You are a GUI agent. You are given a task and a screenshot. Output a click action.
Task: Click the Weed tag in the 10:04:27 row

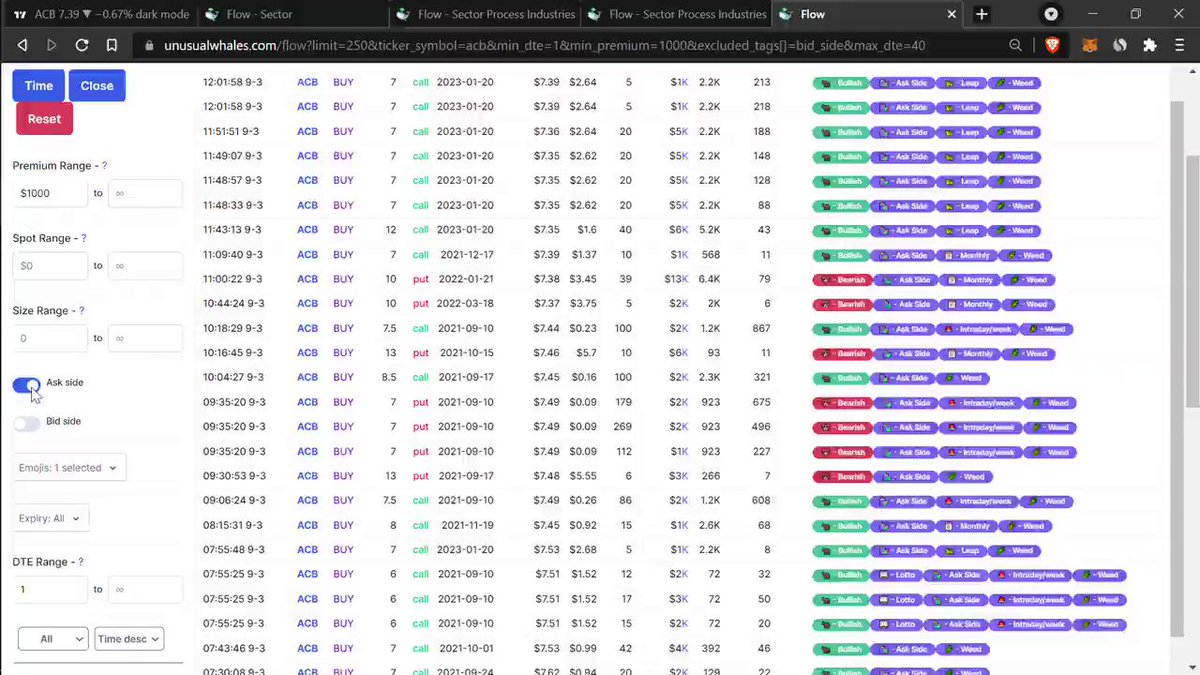point(963,378)
